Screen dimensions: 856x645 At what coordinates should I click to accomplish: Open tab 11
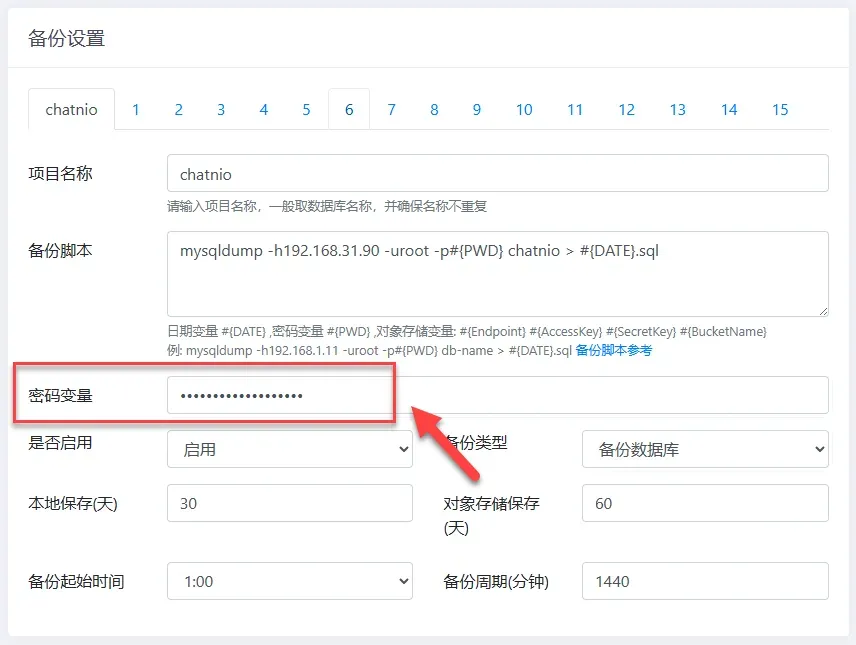tap(575, 109)
